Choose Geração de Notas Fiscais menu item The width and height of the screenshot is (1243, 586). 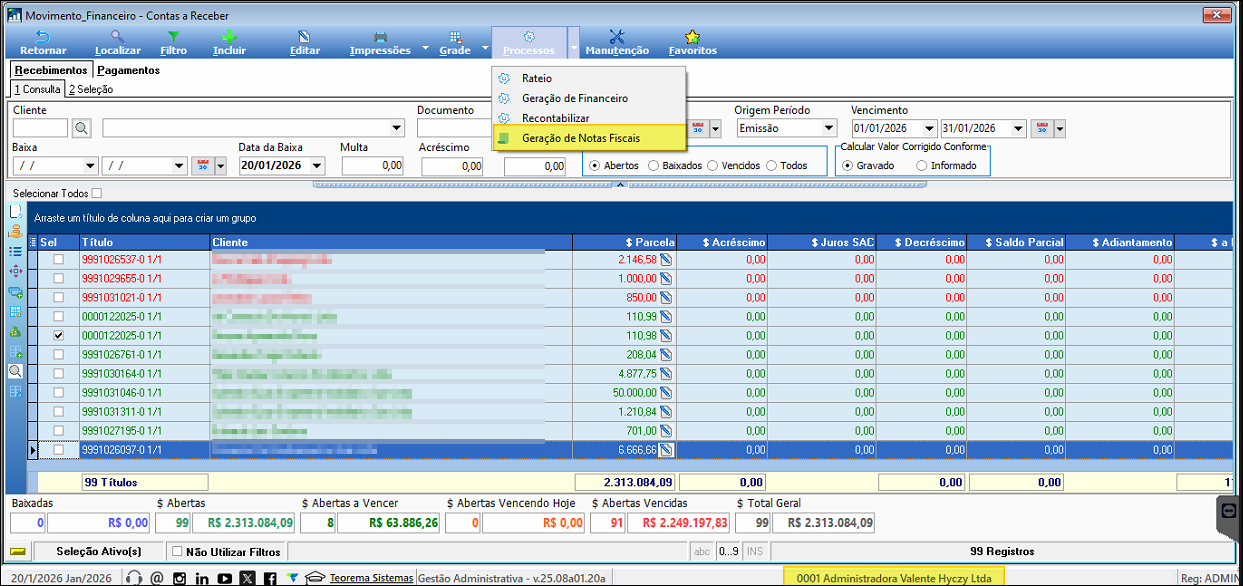coord(580,138)
